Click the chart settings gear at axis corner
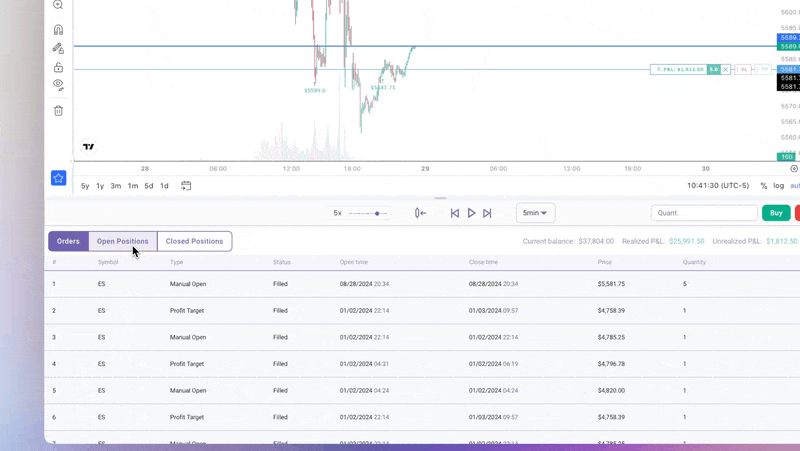Image resolution: width=800 pixels, height=451 pixels. 794,168
